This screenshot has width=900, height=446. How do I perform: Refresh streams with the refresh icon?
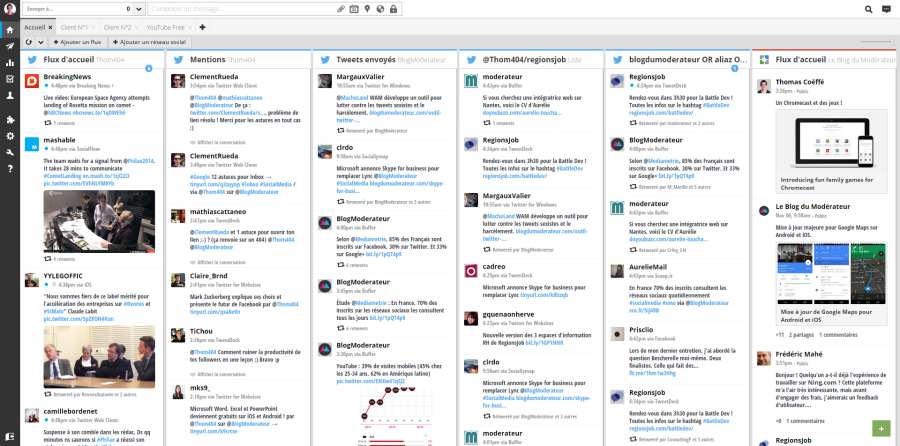pos(29,42)
